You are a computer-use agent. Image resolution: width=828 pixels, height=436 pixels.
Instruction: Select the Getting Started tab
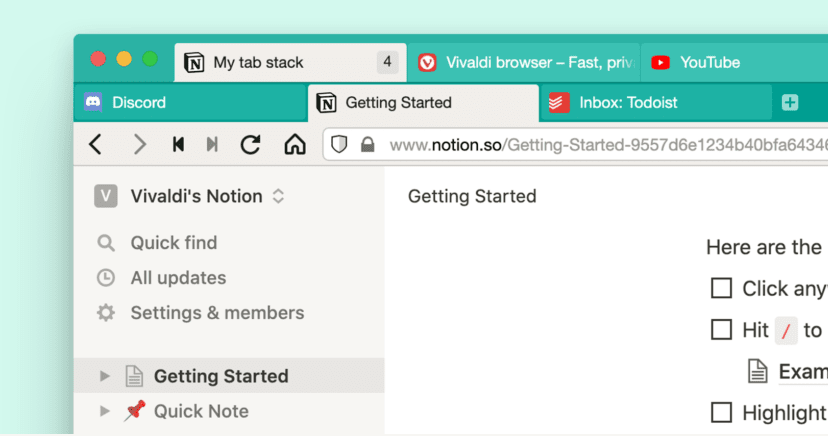pyautogui.click(x=424, y=102)
